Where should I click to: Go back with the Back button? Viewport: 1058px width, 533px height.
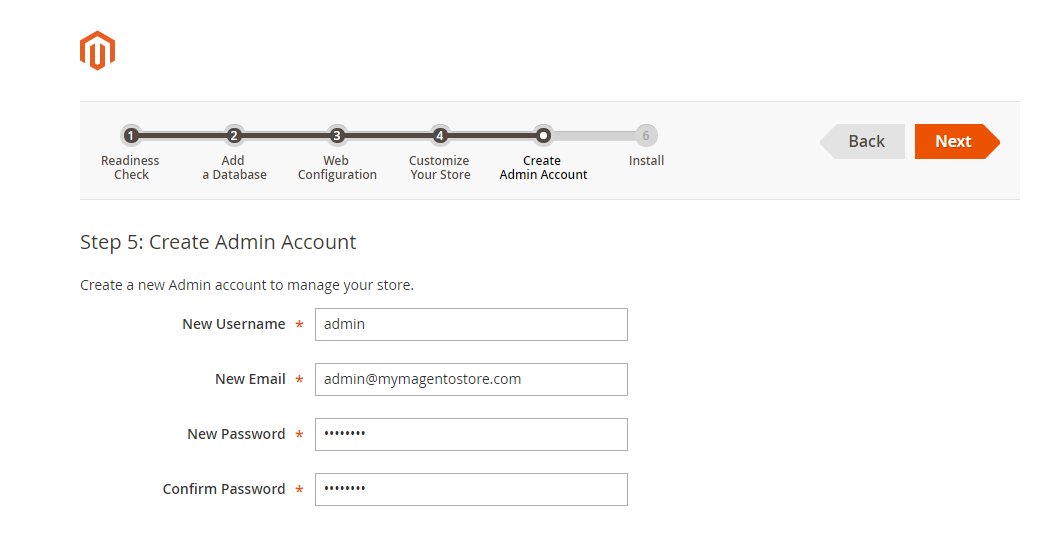865,142
